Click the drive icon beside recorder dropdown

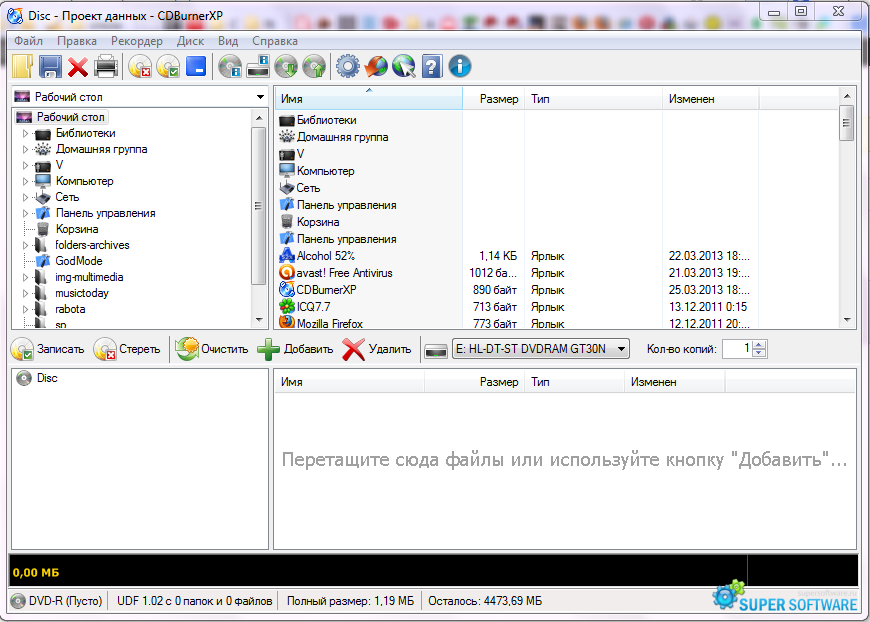[x=436, y=351]
